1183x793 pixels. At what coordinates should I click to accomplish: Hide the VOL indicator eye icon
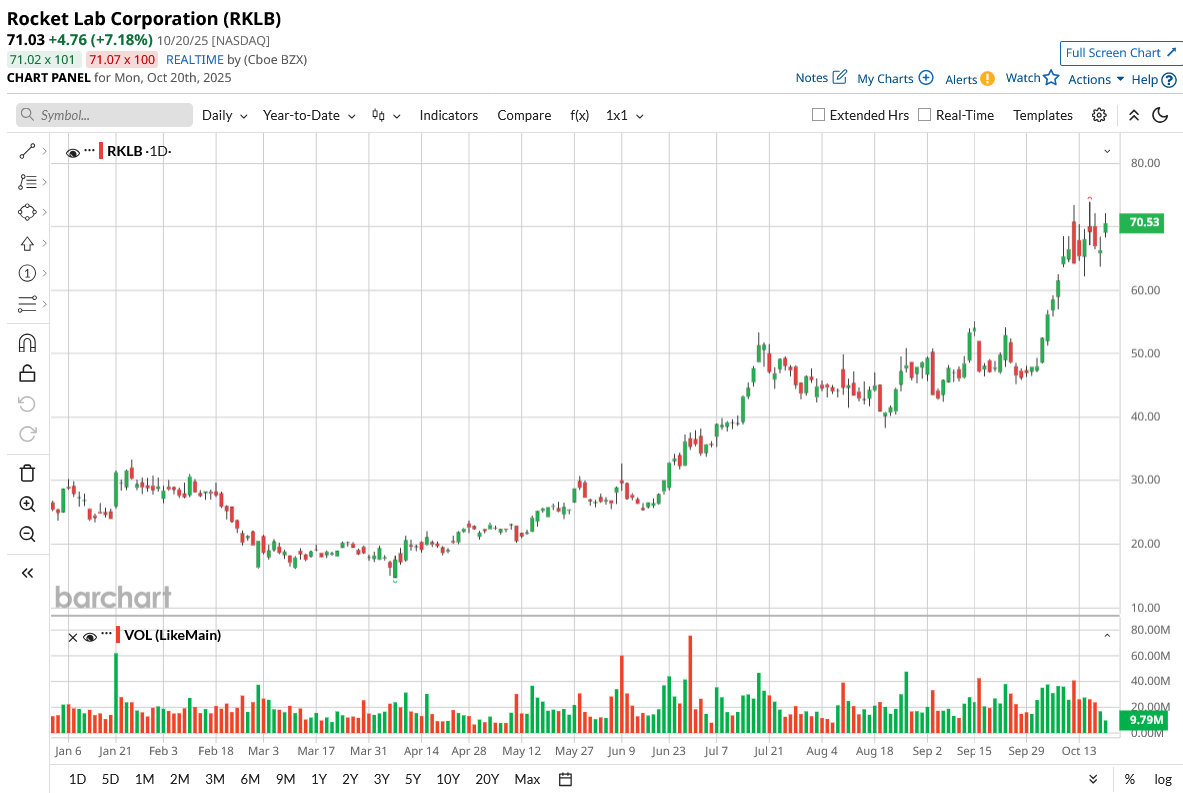[x=90, y=638]
